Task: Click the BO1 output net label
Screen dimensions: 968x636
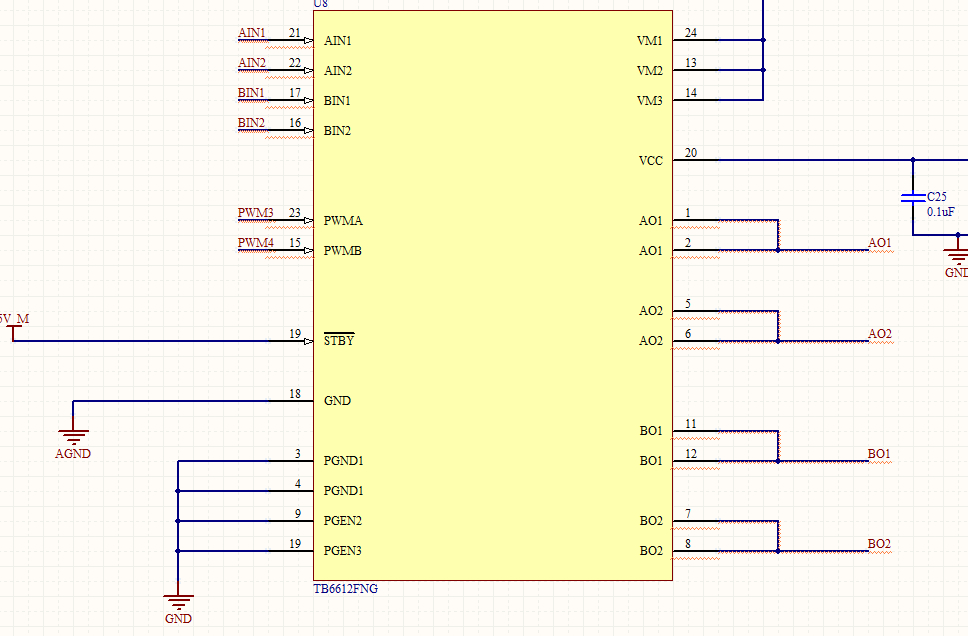Action: 879,454
